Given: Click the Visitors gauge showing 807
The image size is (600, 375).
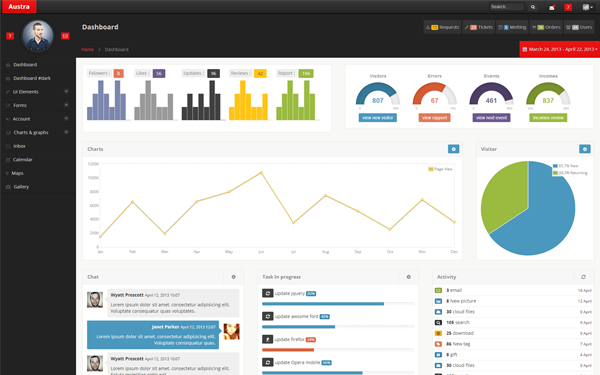Looking at the screenshot, I should pyautogui.click(x=378, y=94).
